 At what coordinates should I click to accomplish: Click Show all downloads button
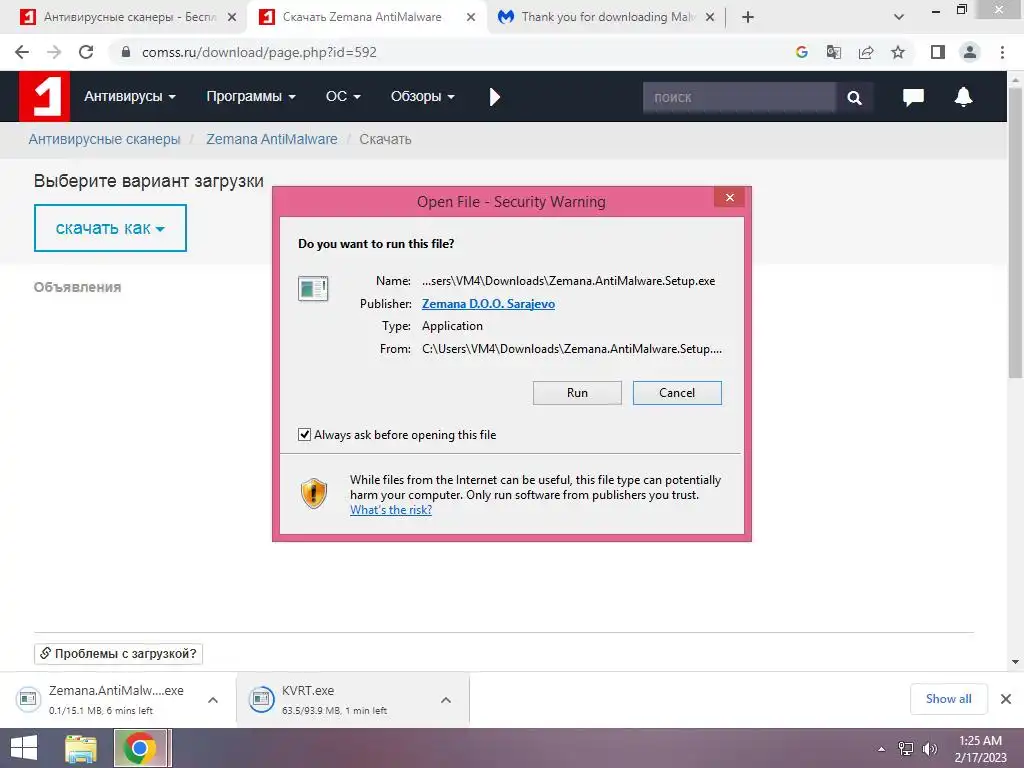[x=948, y=699]
